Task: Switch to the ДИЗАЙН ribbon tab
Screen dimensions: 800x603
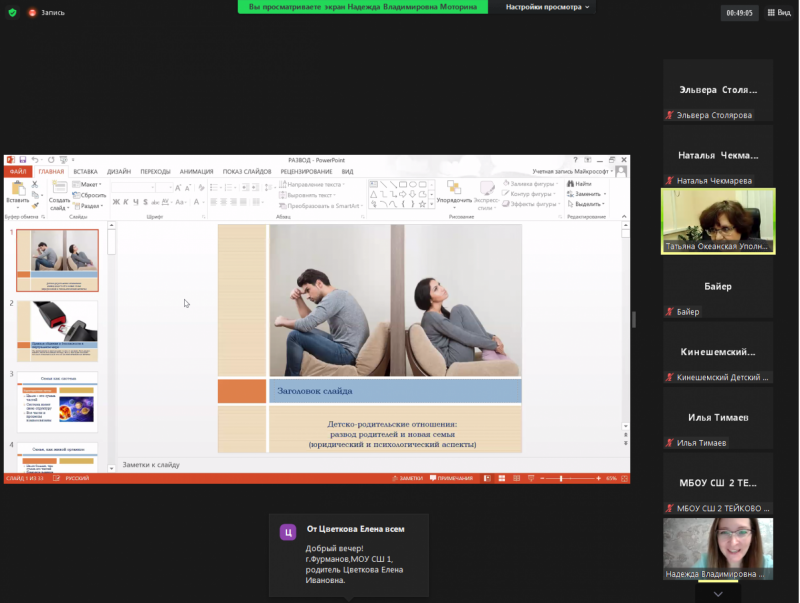Action: click(119, 171)
